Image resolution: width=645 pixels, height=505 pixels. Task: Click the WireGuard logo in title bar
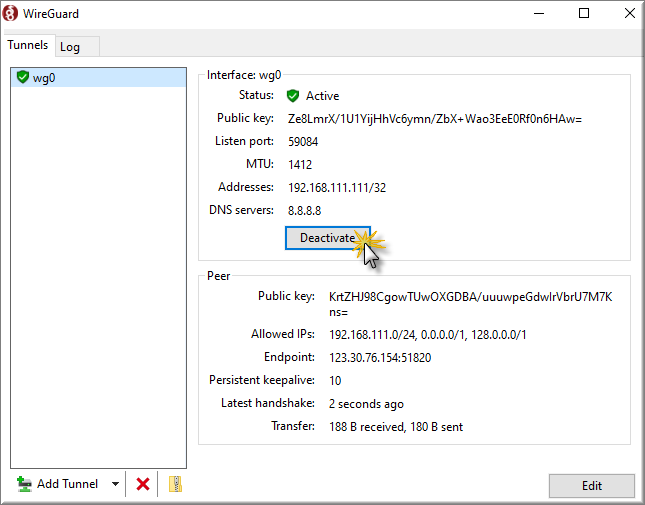(10, 13)
